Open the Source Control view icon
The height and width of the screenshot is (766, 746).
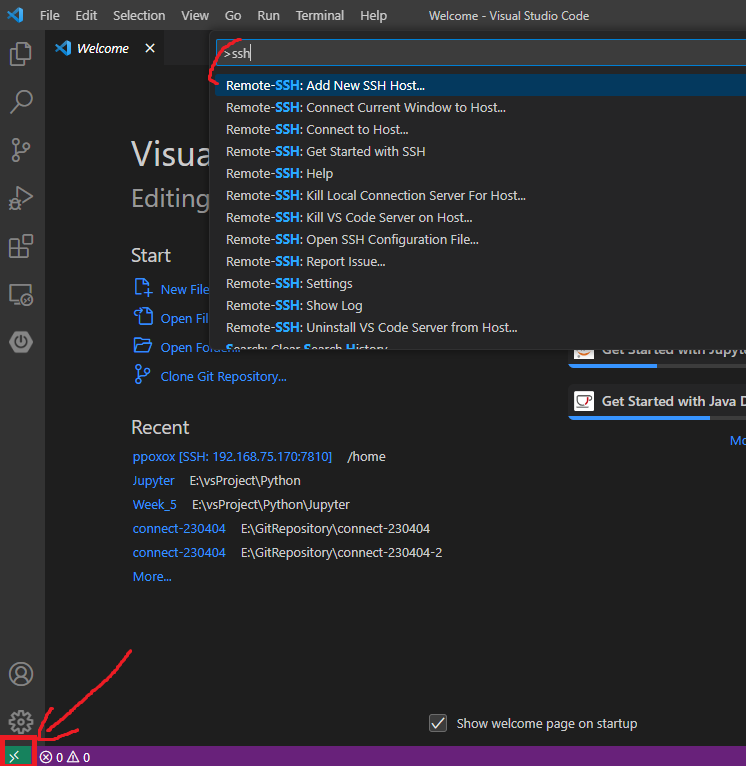pos(21,150)
